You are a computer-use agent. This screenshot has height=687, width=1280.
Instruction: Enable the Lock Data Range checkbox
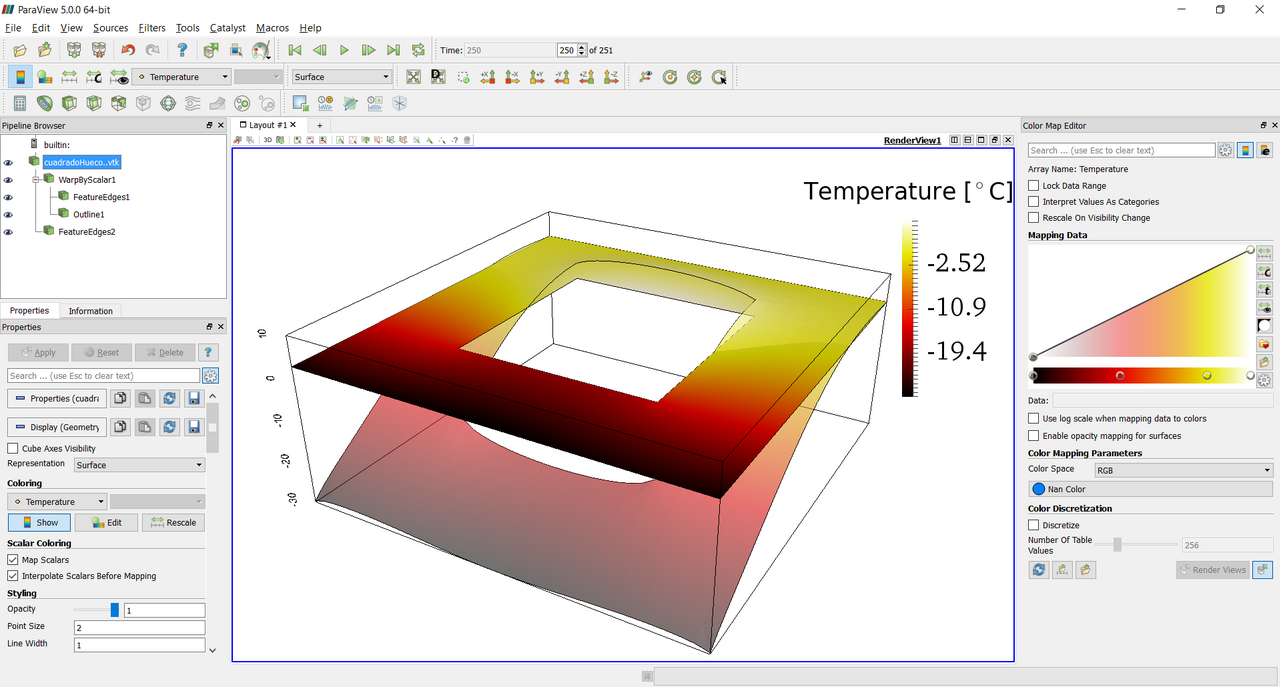pos(1034,186)
